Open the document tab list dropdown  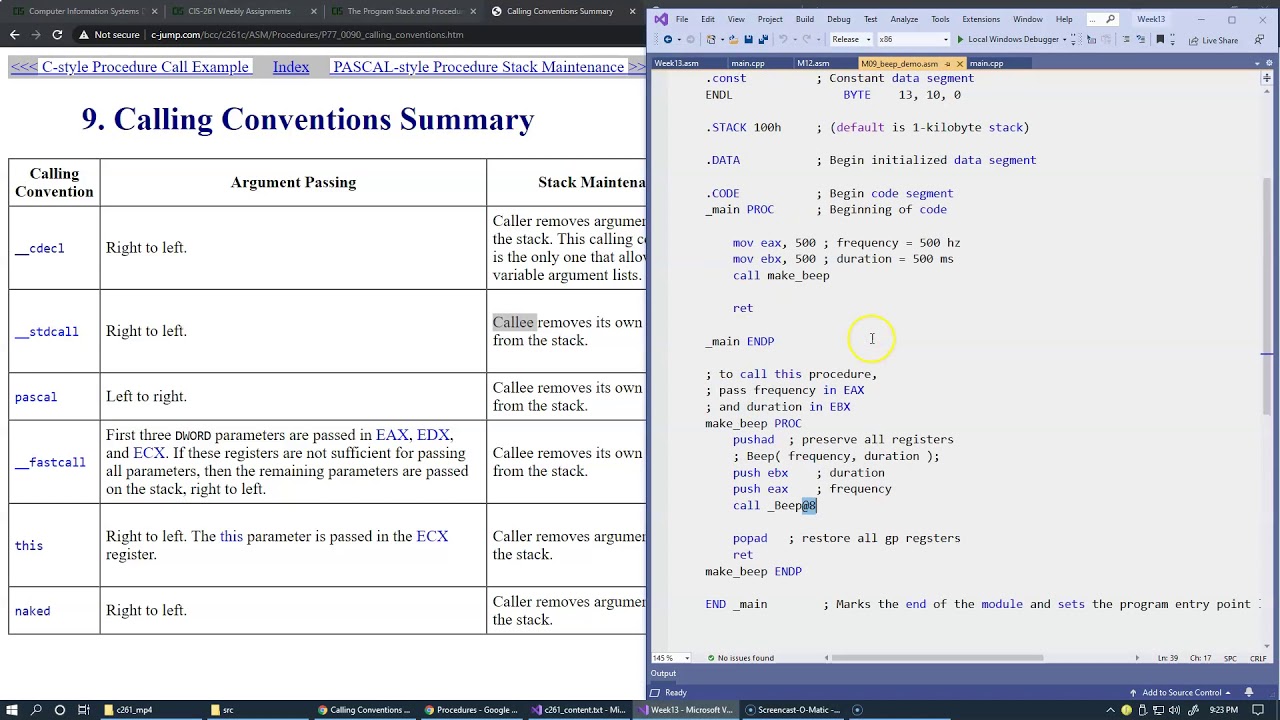point(1257,63)
